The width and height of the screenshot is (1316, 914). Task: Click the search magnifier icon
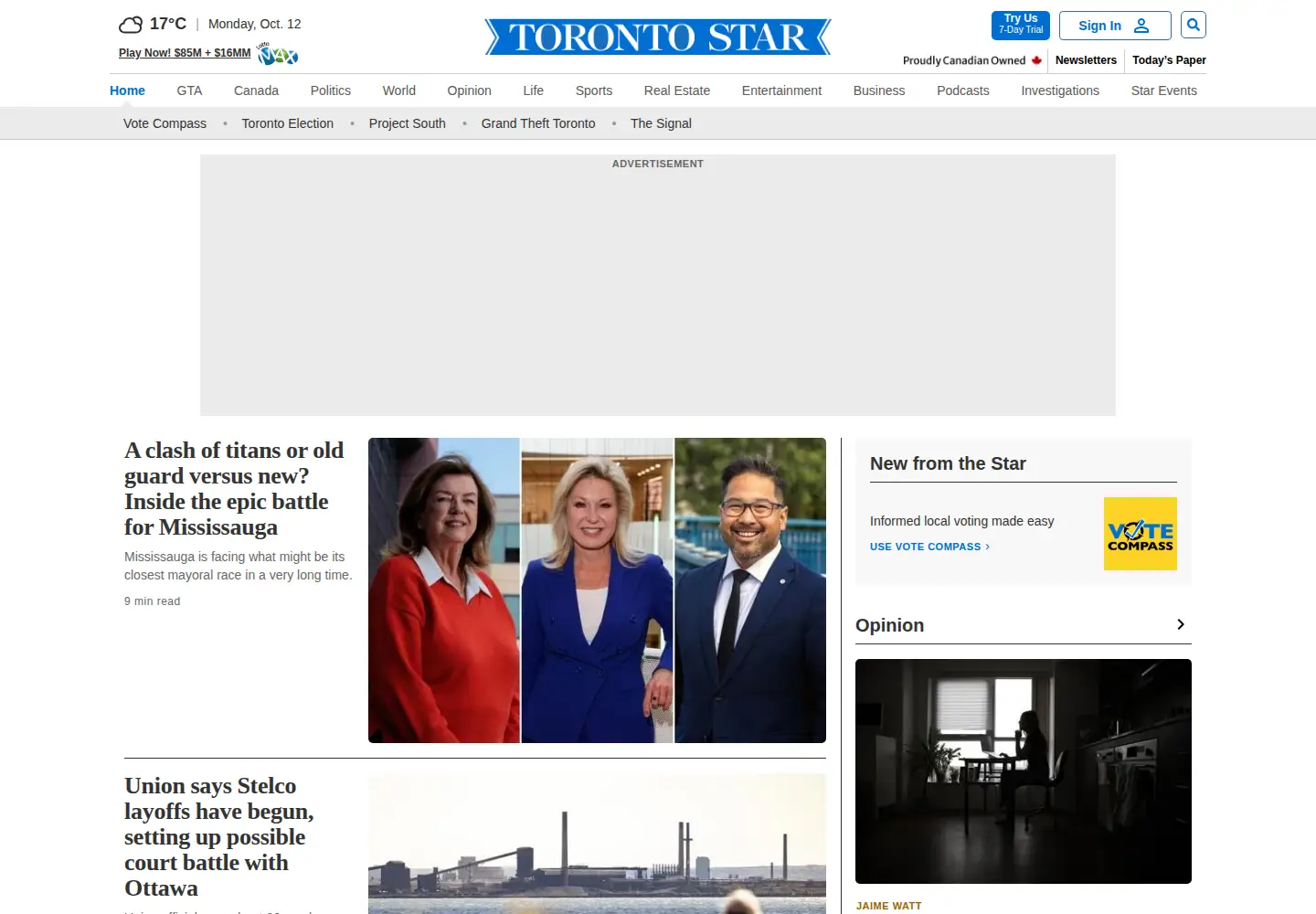1193,25
